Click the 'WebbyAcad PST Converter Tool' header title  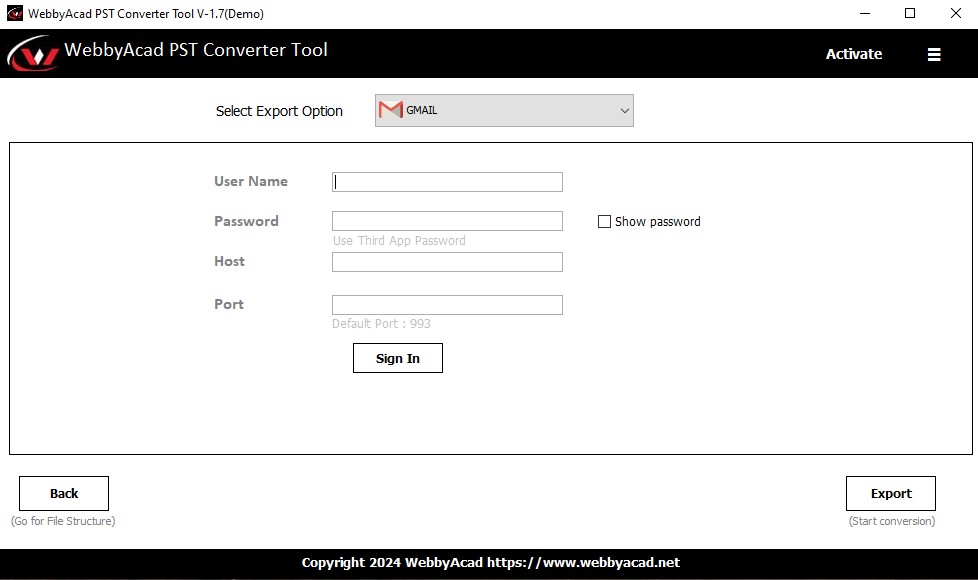point(196,50)
